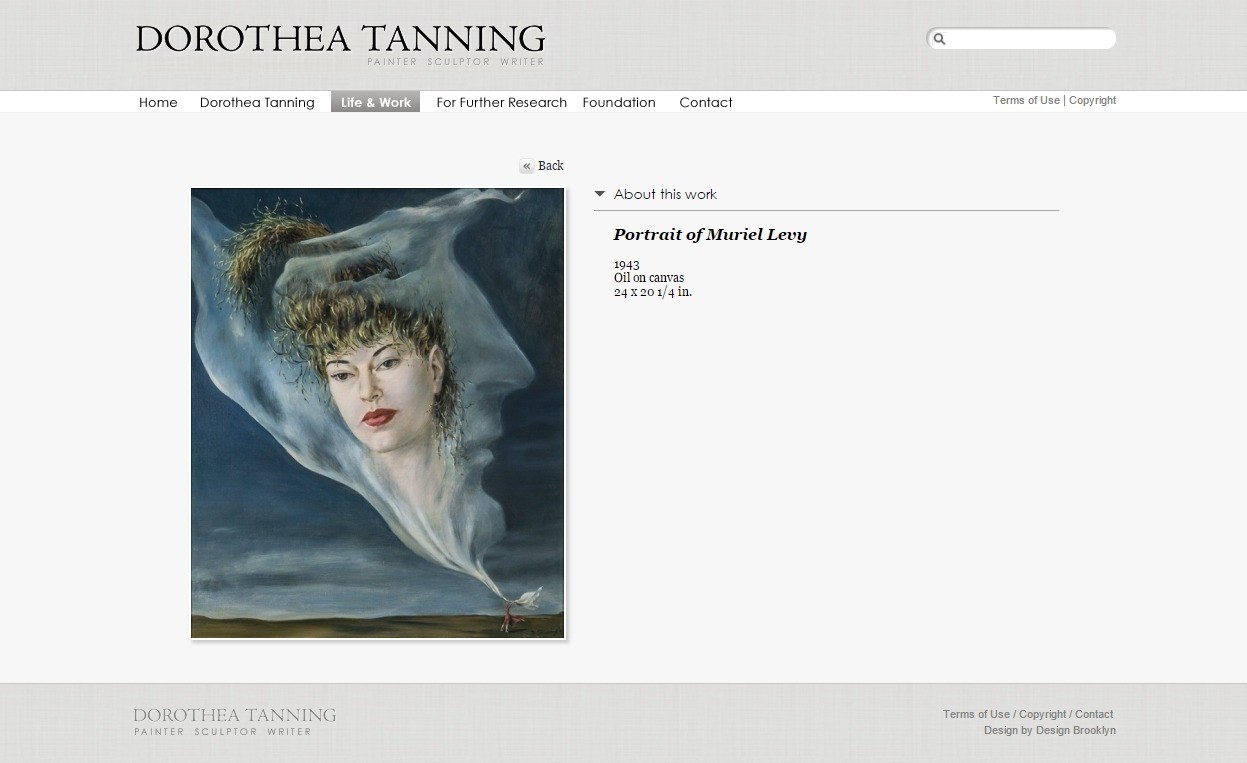Image resolution: width=1247 pixels, height=763 pixels.
Task: Go to the Foundation page
Action: point(619,102)
